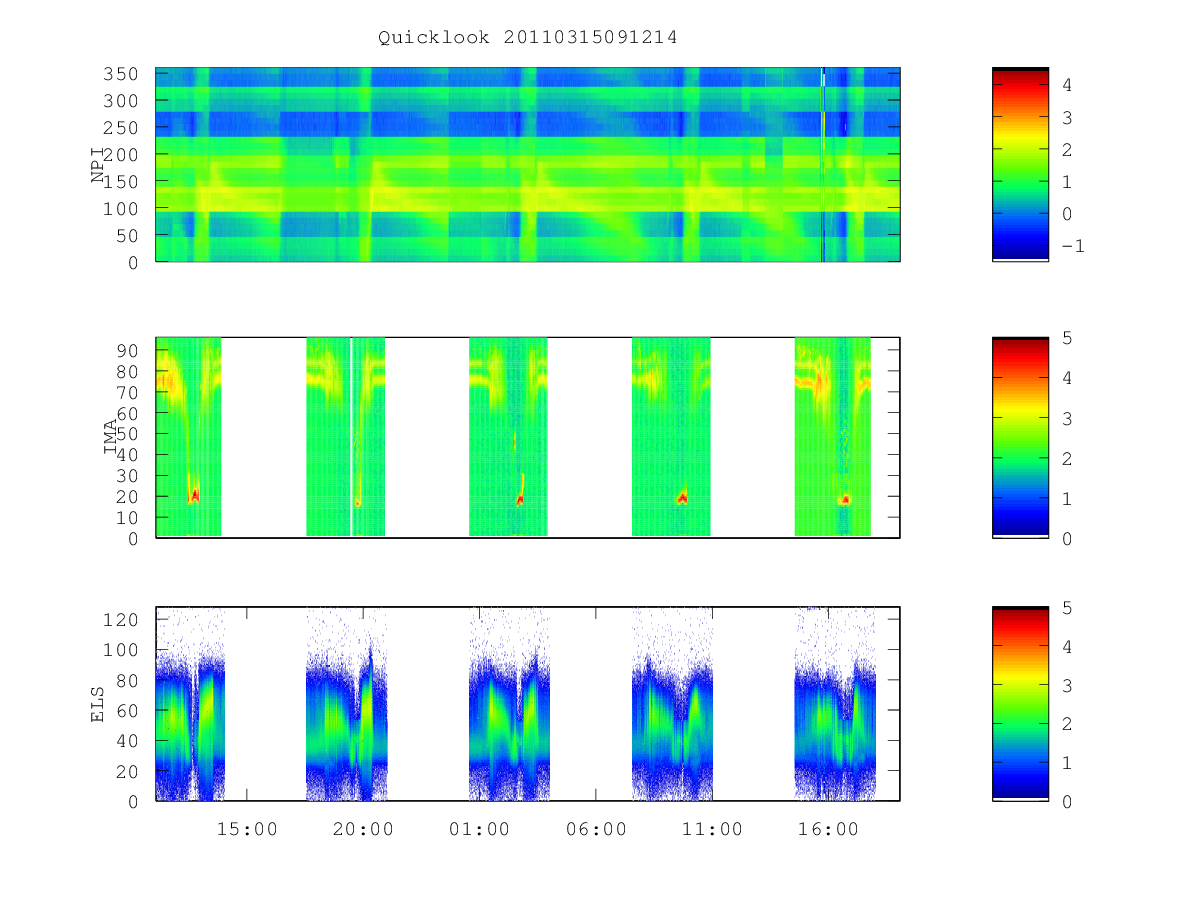
Task: Click the IMA y-axis label
Action: [x=110, y=438]
